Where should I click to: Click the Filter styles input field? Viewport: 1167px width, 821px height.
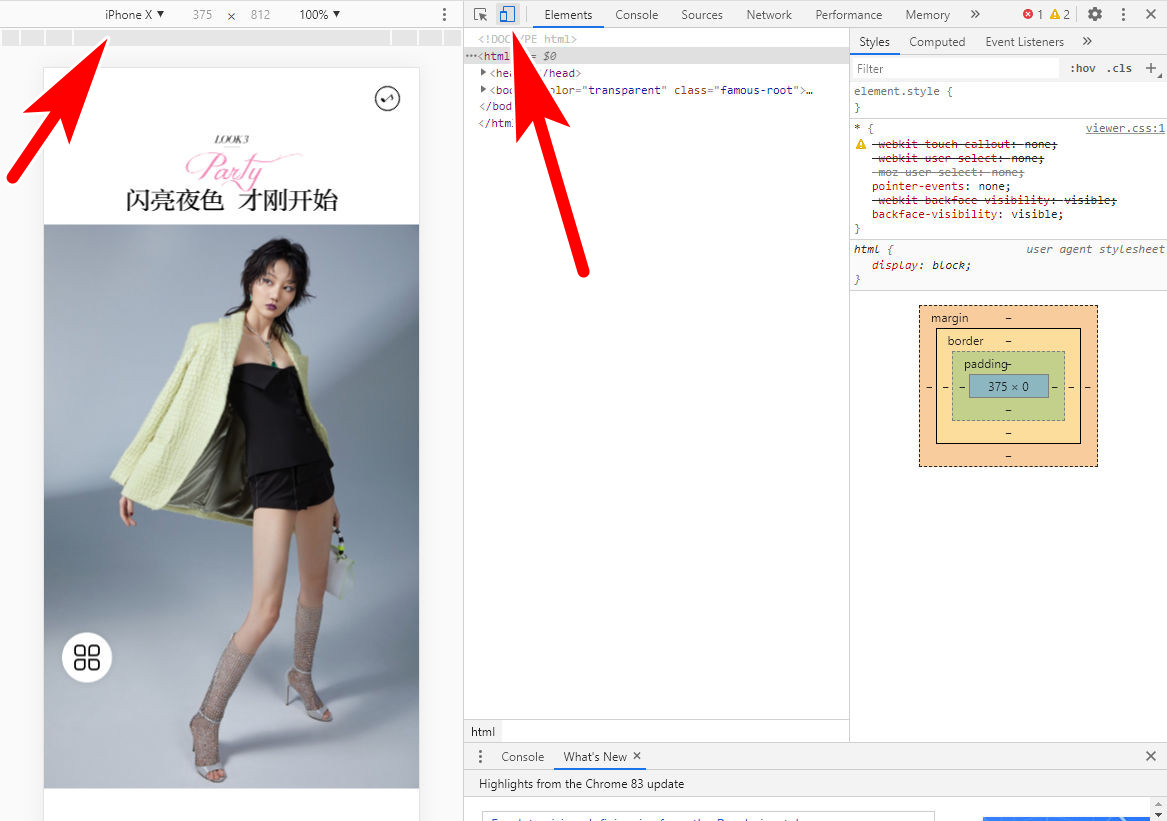[x=955, y=69]
